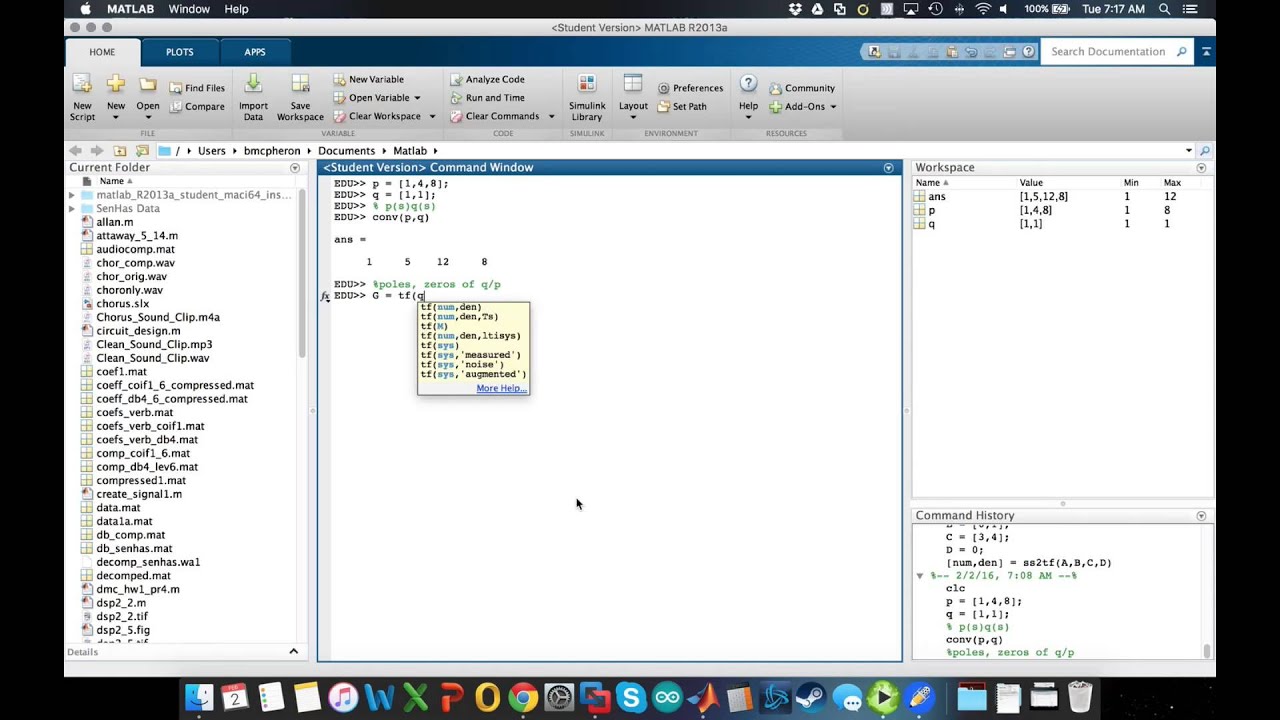Image resolution: width=1280 pixels, height=720 pixels.
Task: Select conv(p,q) in Command History
Action: 974,640
